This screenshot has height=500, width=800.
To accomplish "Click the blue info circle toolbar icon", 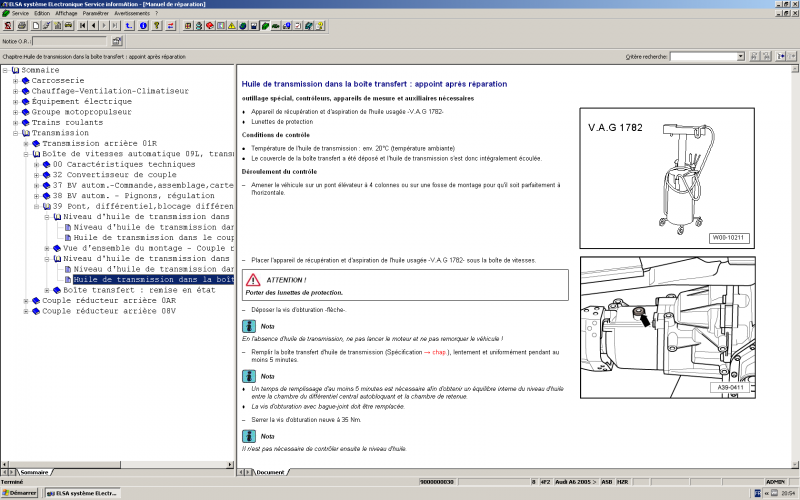I will [143, 25].
